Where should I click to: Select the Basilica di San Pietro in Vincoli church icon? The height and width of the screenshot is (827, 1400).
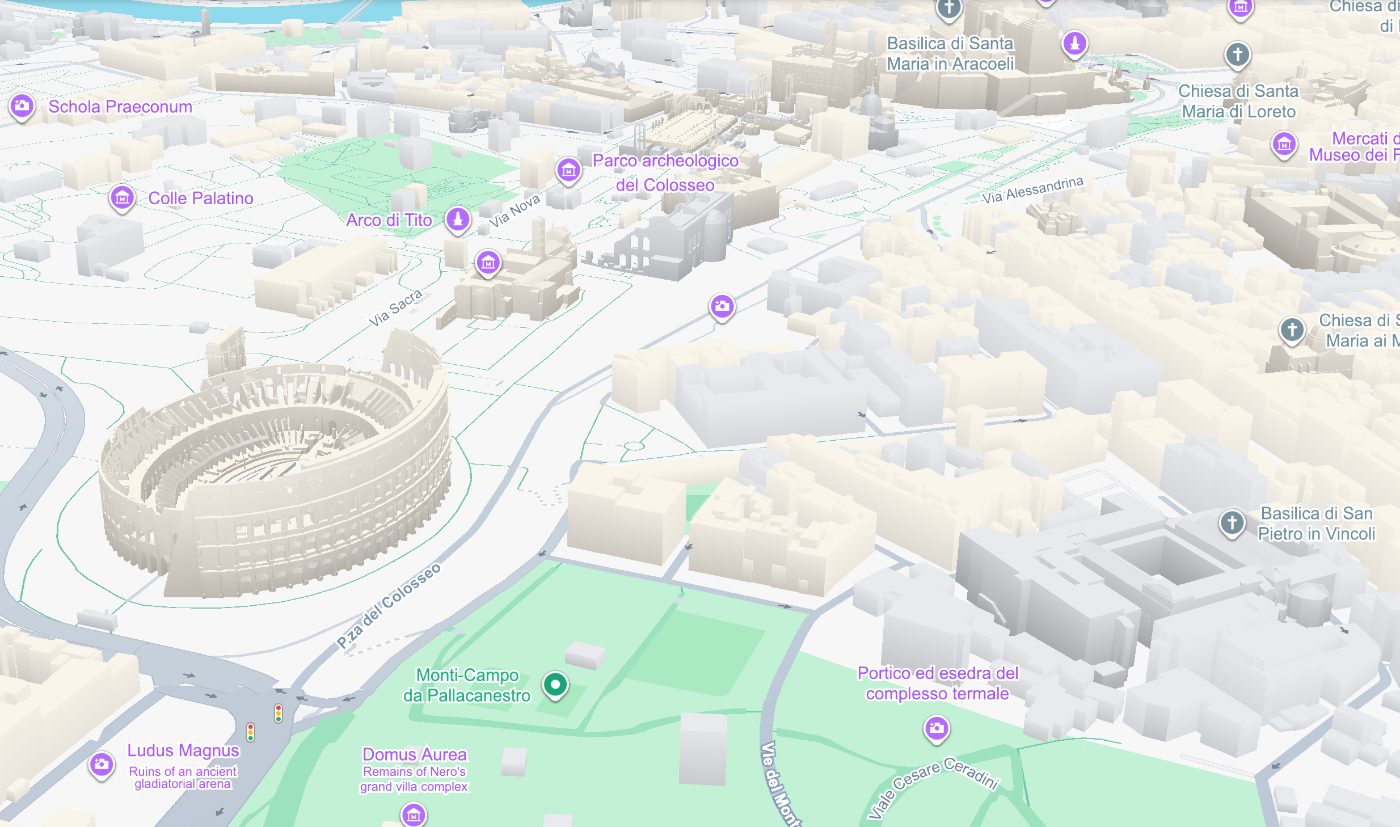[x=1232, y=522]
